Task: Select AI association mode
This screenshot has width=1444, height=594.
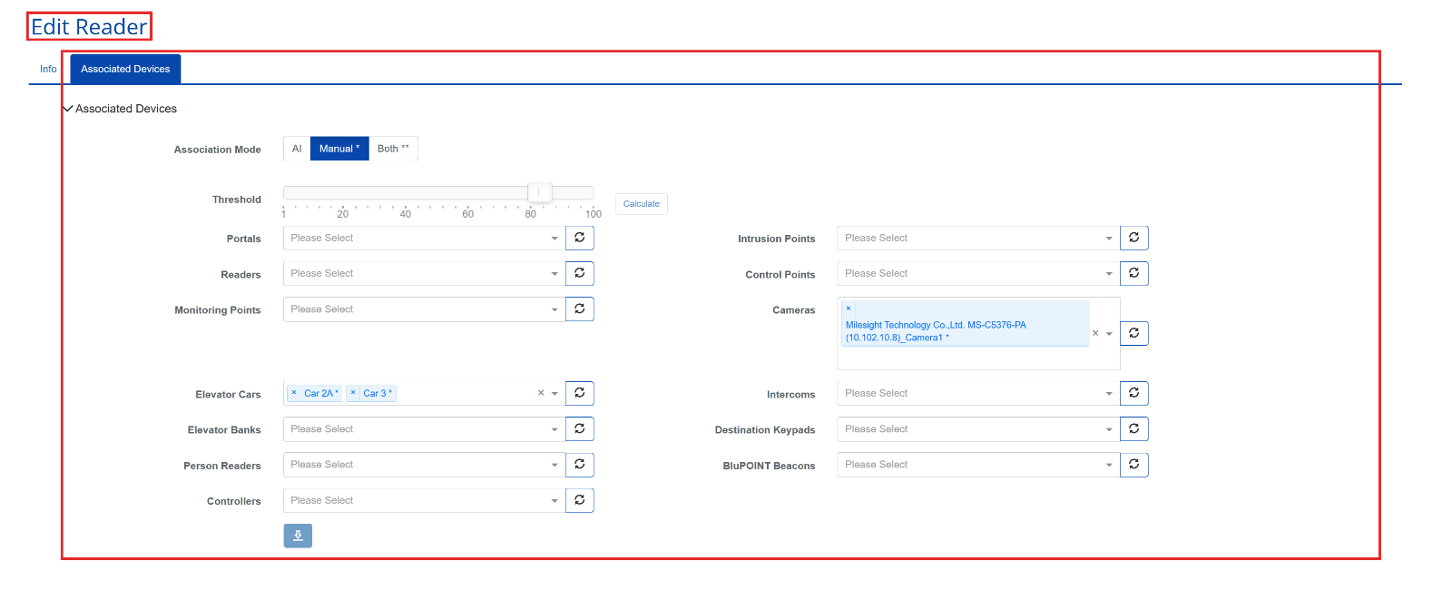Action: (x=296, y=149)
